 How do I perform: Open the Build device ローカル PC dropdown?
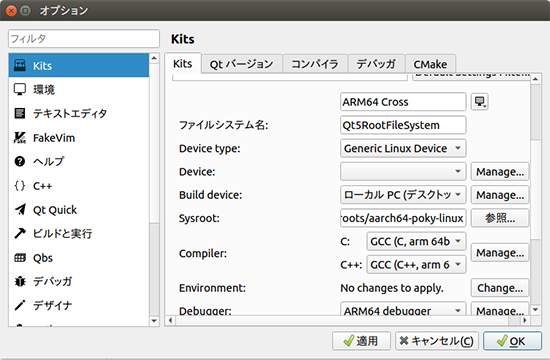pyautogui.click(x=403, y=194)
